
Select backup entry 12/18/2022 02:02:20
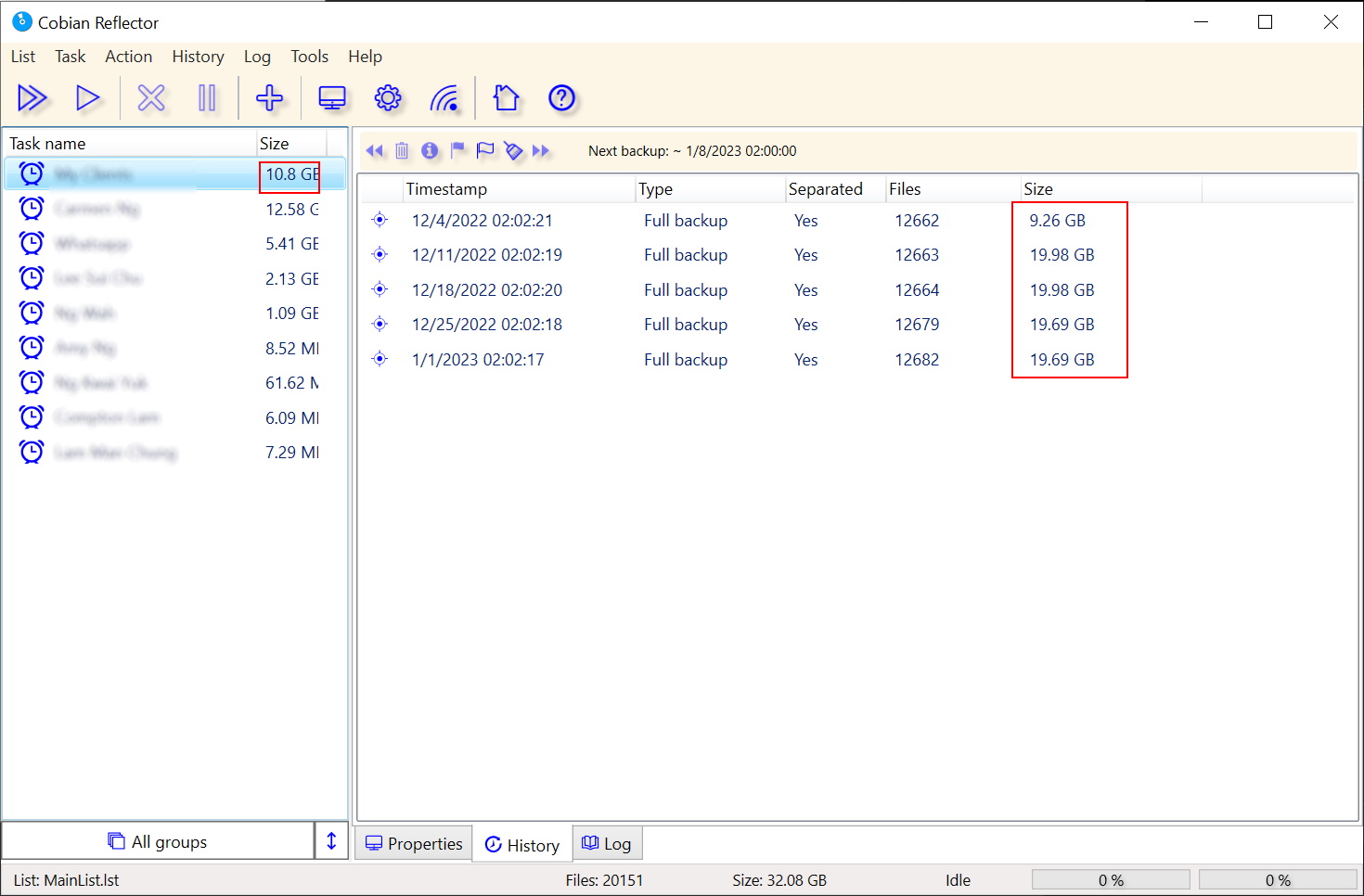pyautogui.click(x=487, y=290)
